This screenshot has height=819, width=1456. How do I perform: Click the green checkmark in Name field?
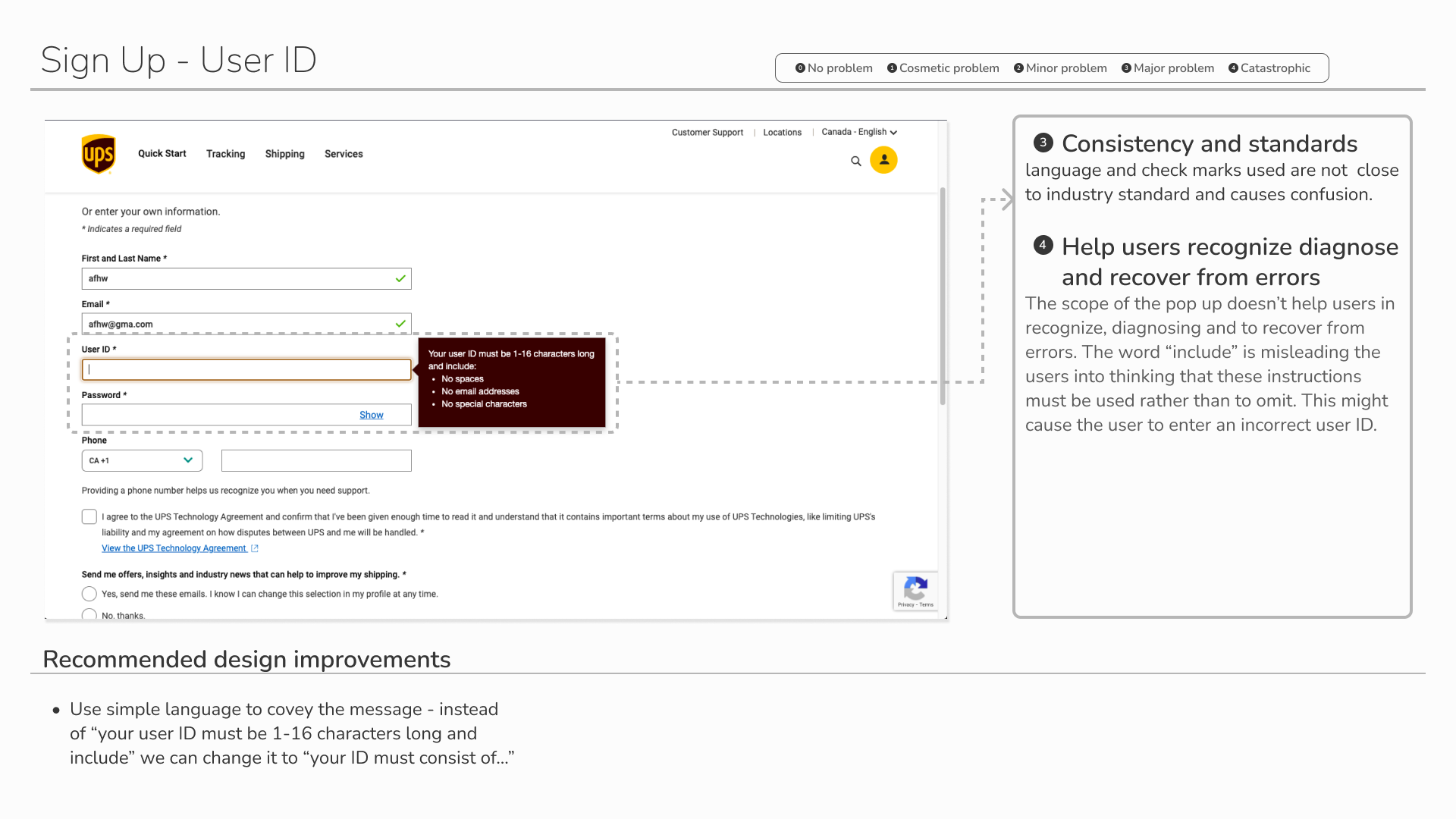coord(400,279)
